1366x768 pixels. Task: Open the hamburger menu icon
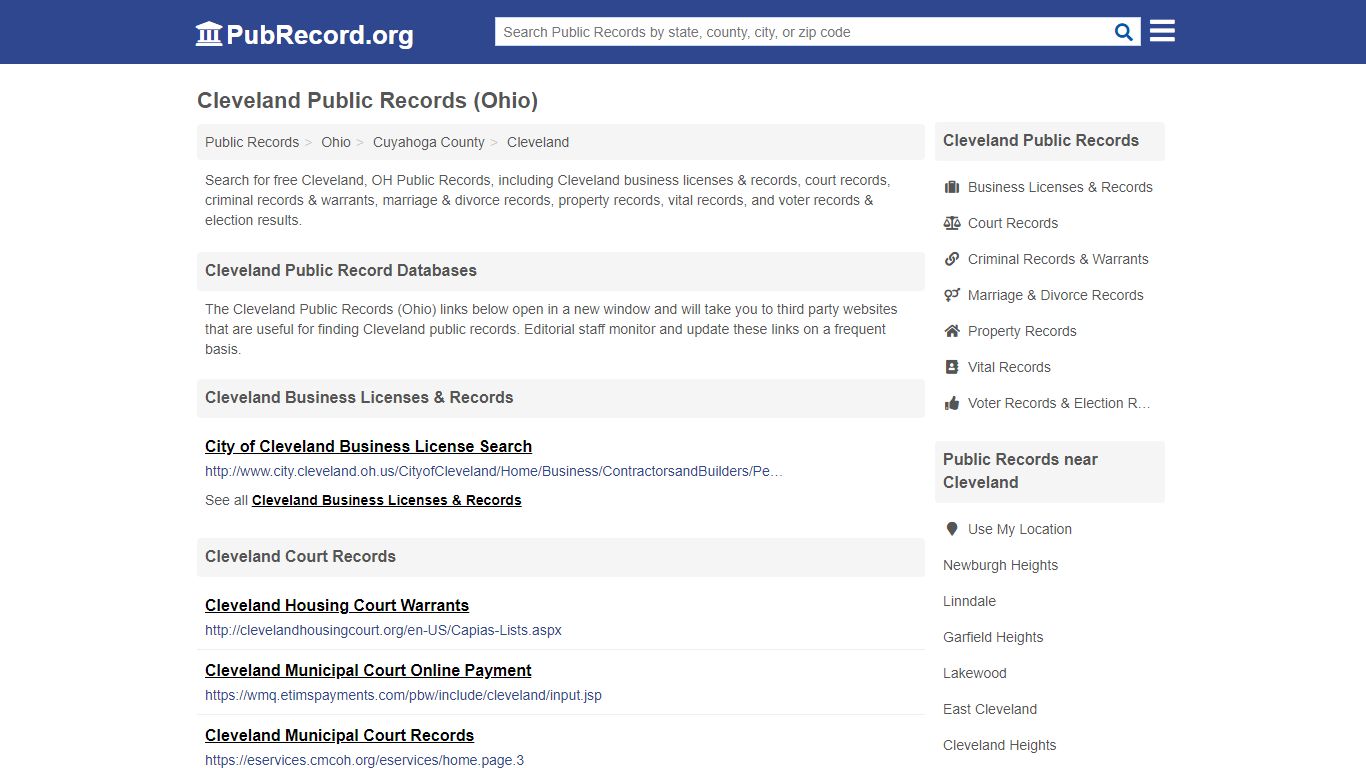pos(1162,31)
